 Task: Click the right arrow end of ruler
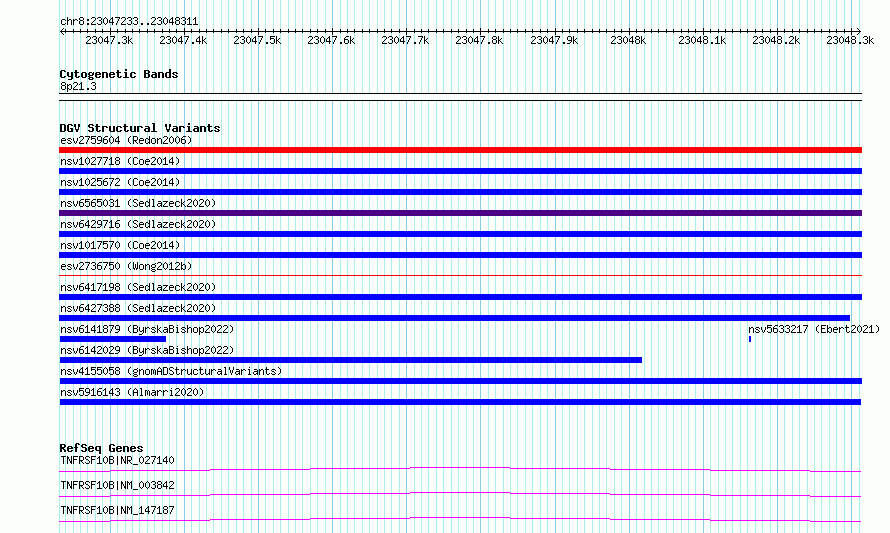point(859,31)
